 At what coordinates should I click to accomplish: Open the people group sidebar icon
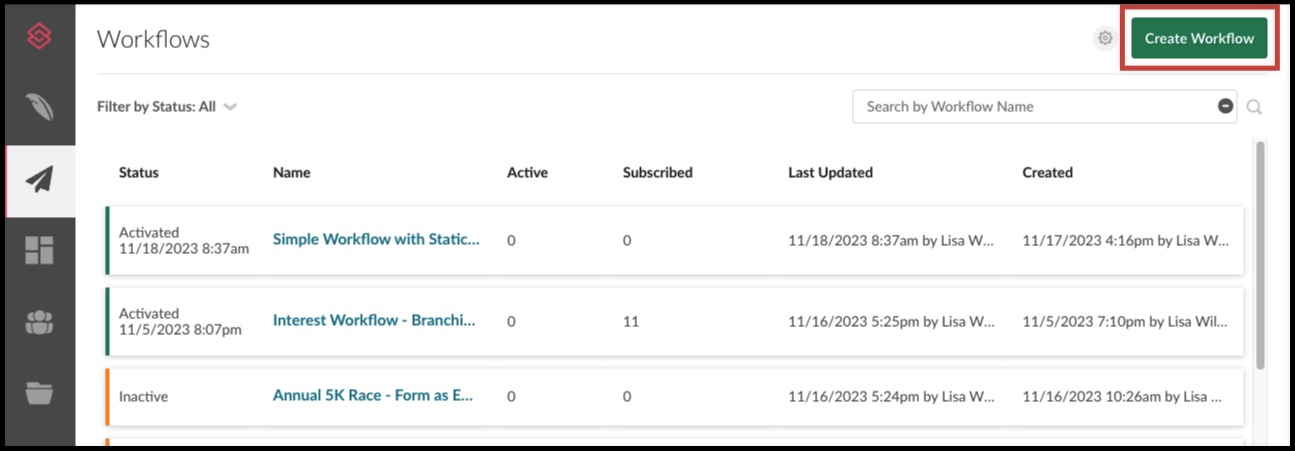tap(39, 323)
